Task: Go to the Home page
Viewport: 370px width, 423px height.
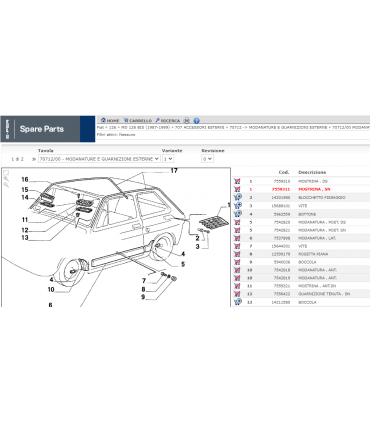Action: (x=110, y=120)
